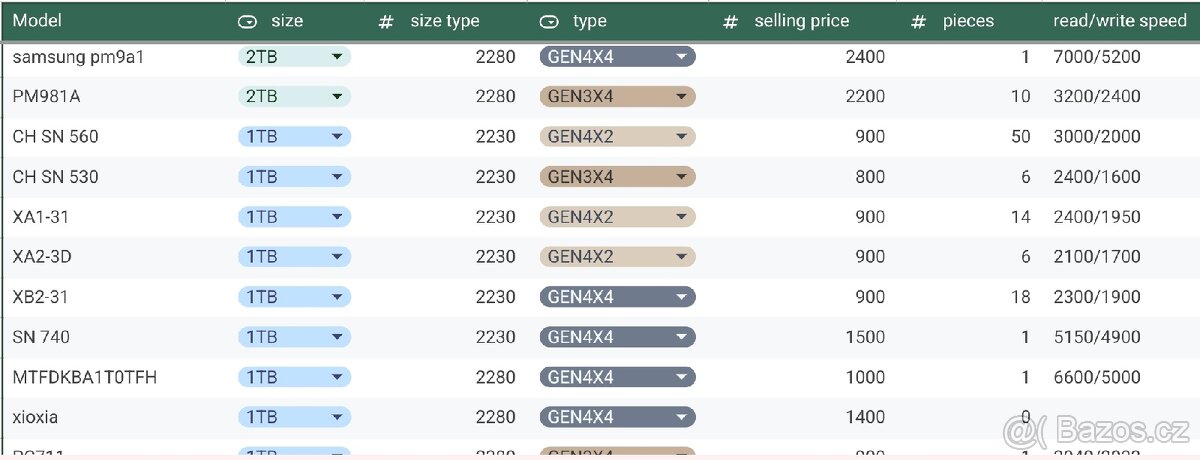Screen dimensions: 1200x460
Task: Select pieces cell showing 14
Action: point(969,217)
